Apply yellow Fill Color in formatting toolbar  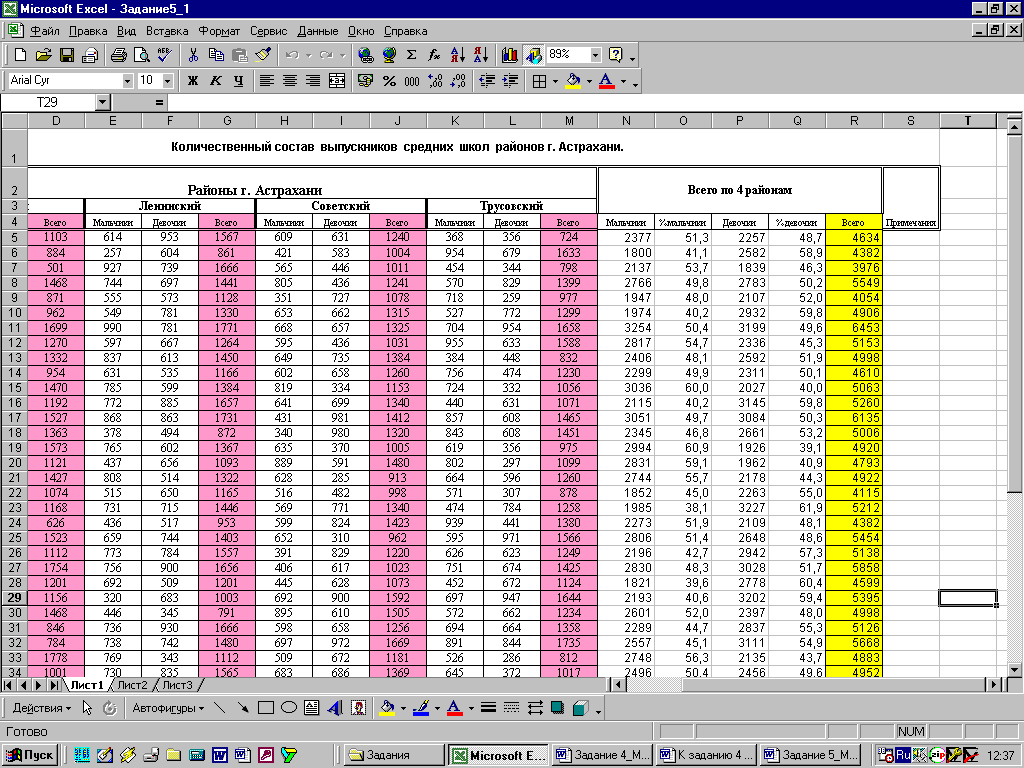tap(573, 81)
